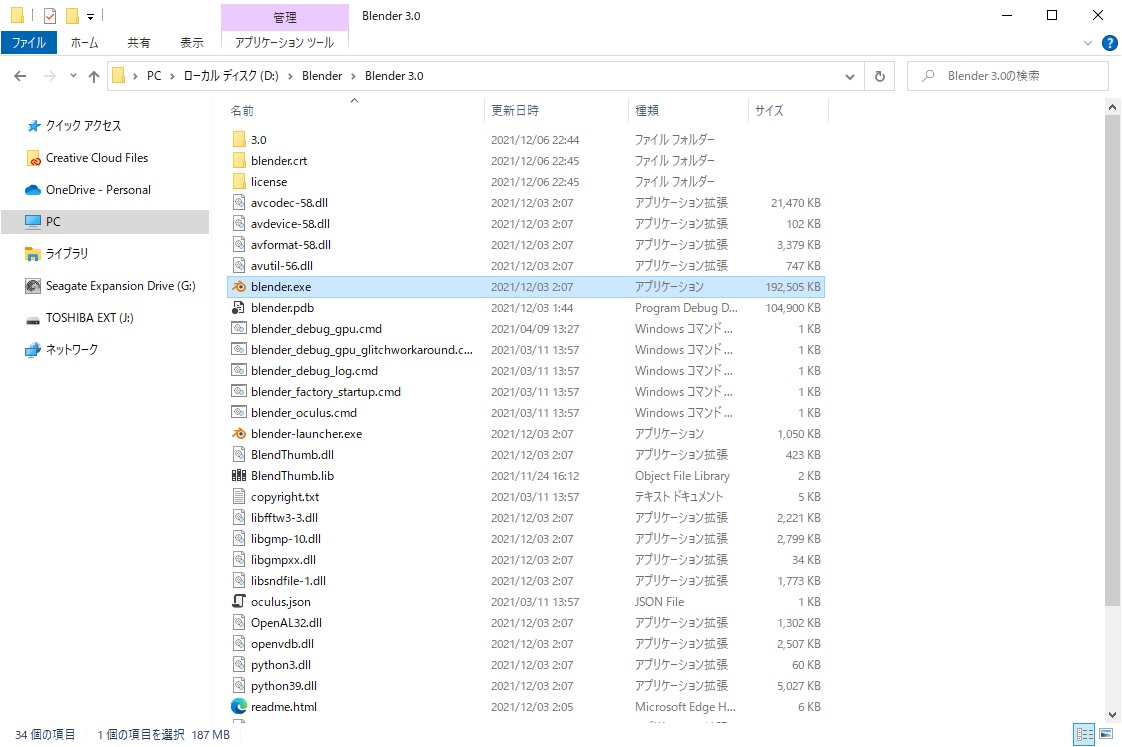Navigate to ローカル ディスク (D:) in path
The image size is (1122, 747).
tap(231, 76)
